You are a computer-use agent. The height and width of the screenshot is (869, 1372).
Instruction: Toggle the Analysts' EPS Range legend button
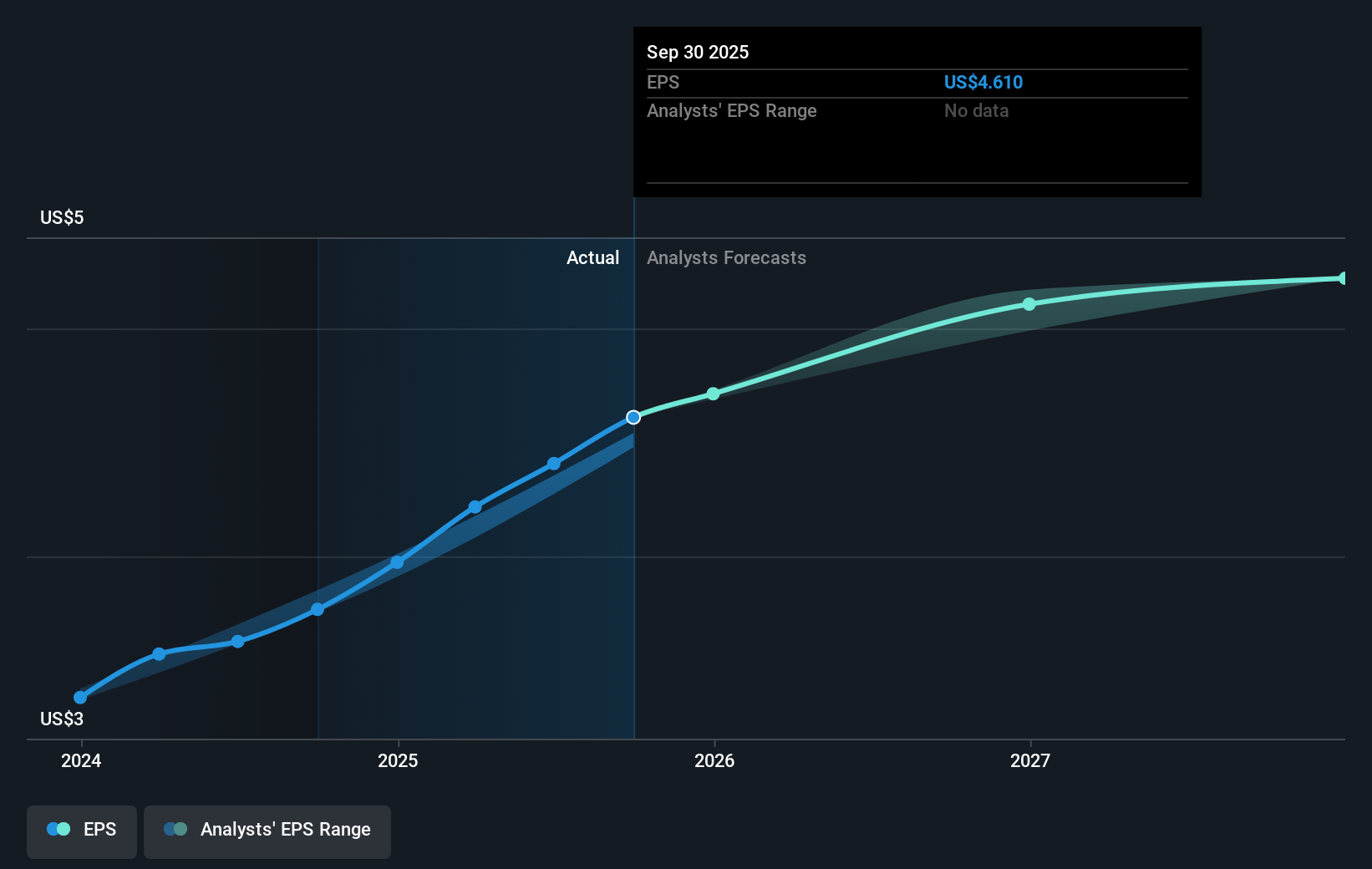point(267,831)
